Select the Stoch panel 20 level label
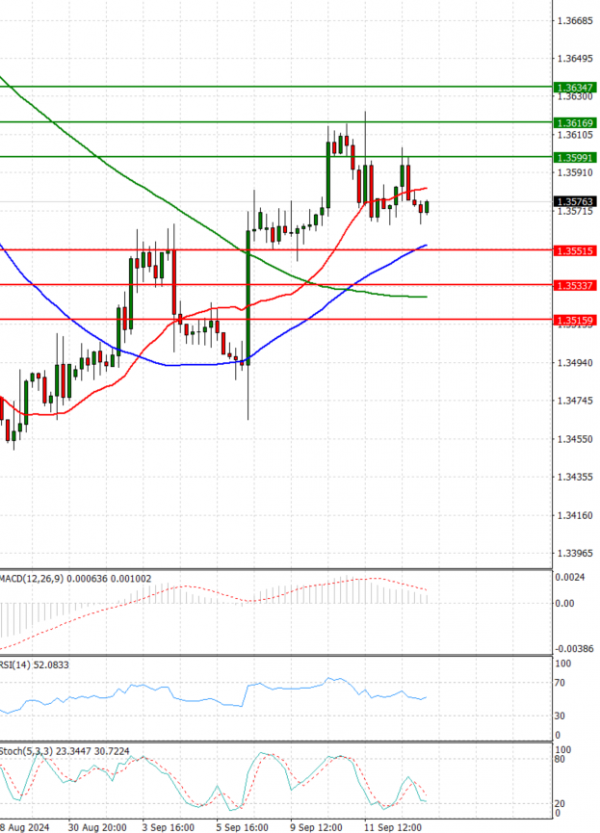Image resolution: width=600 pixels, height=833 pixels. click(560, 804)
